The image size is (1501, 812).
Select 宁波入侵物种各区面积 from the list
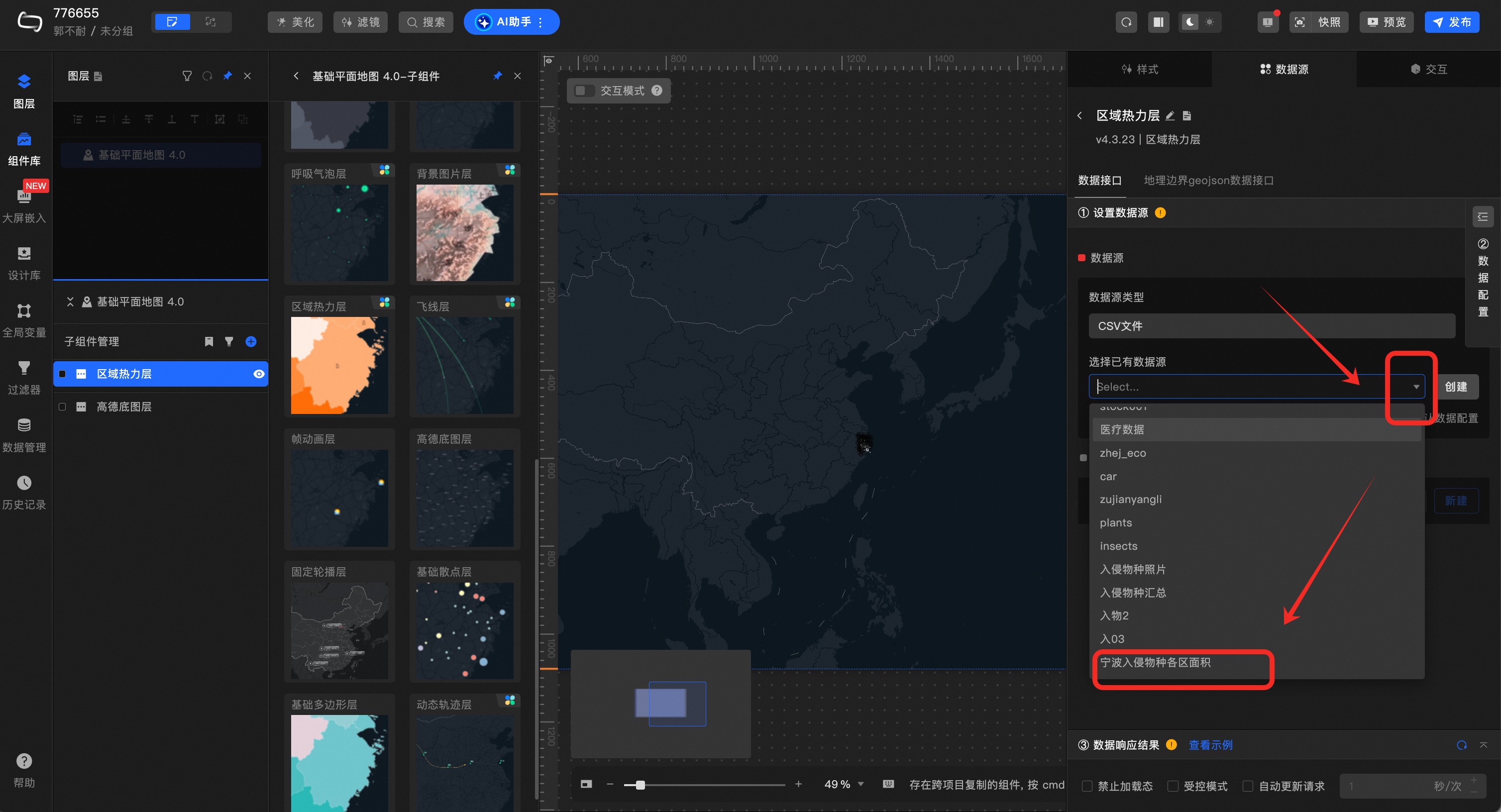click(x=1155, y=662)
